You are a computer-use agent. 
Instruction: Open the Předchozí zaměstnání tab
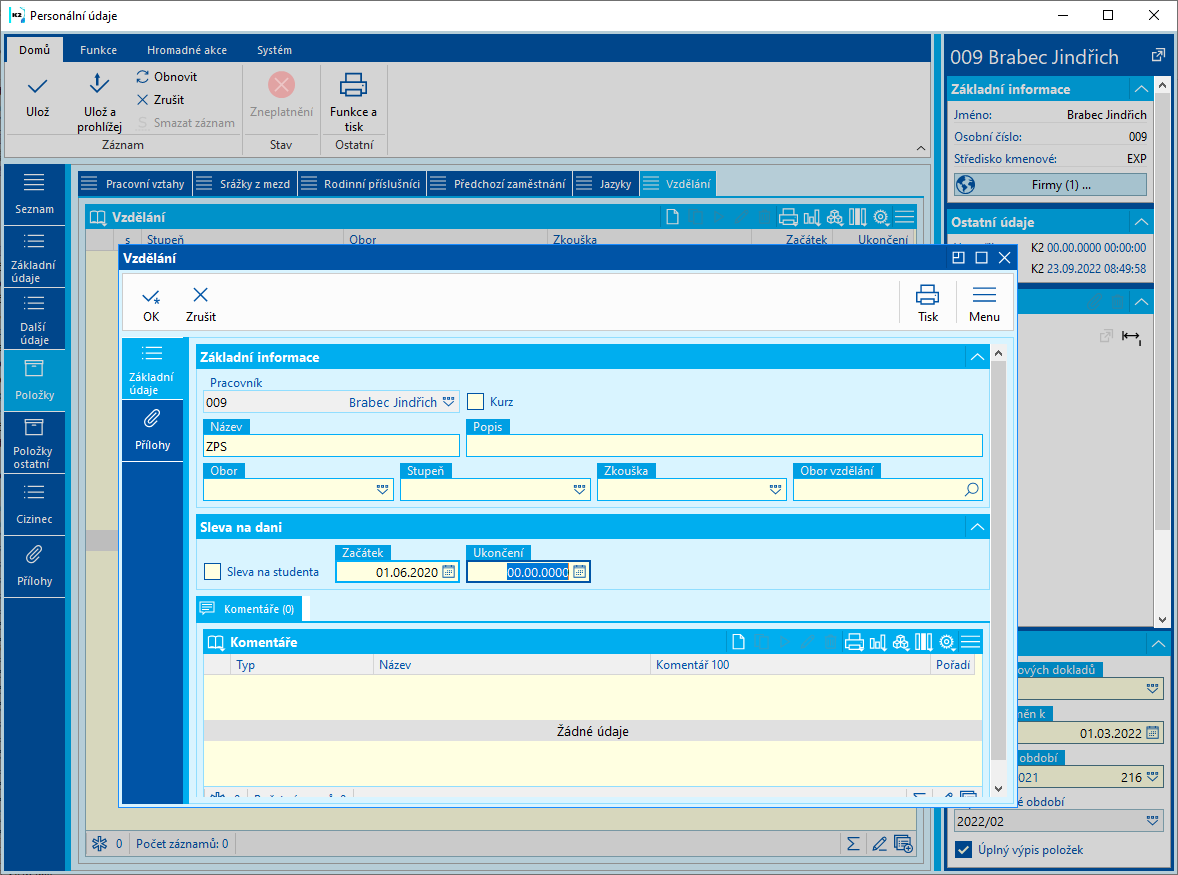point(500,184)
